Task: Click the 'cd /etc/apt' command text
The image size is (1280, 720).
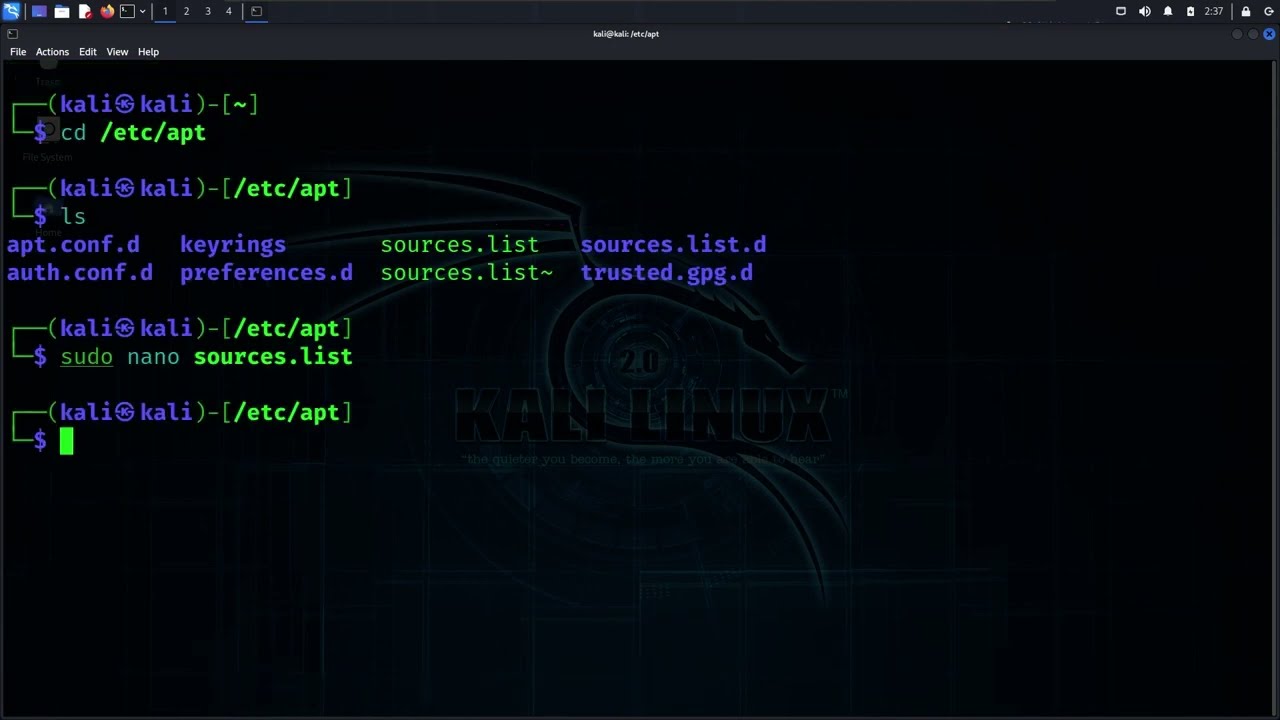Action: pos(133,133)
